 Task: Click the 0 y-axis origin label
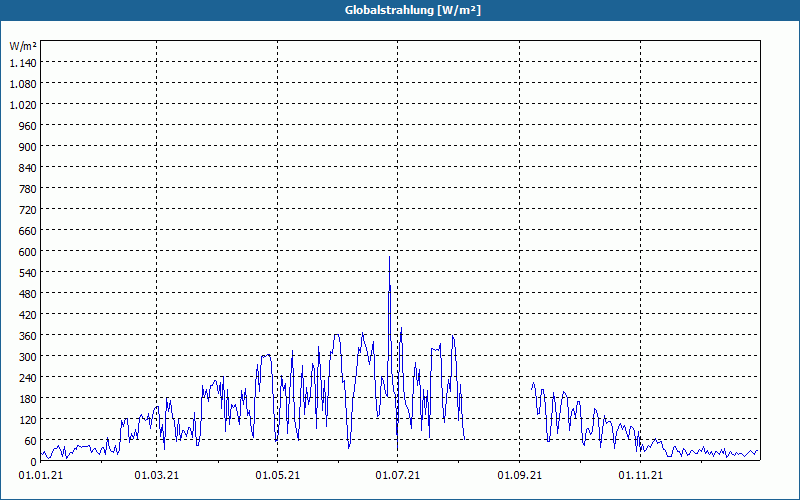[34, 461]
